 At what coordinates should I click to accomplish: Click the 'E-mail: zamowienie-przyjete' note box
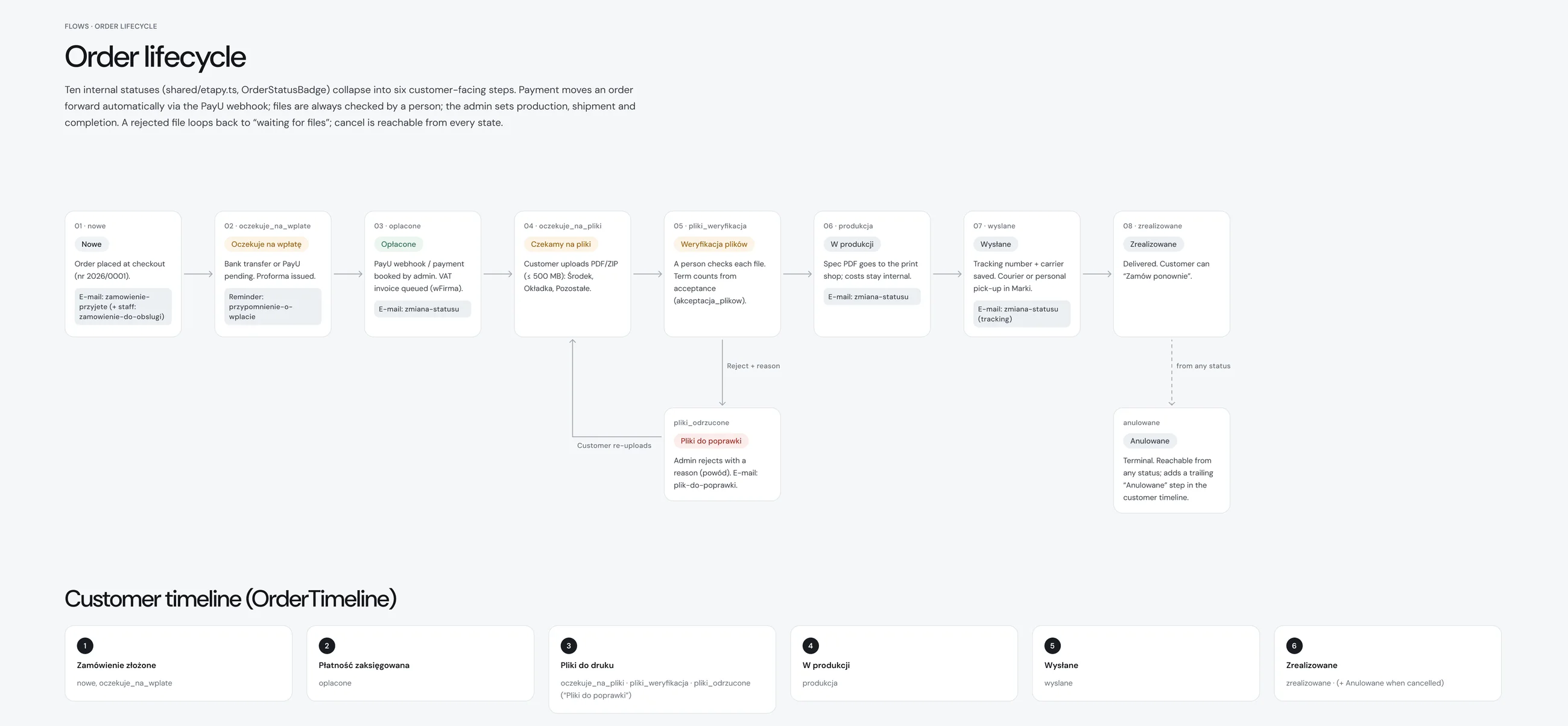pos(123,307)
